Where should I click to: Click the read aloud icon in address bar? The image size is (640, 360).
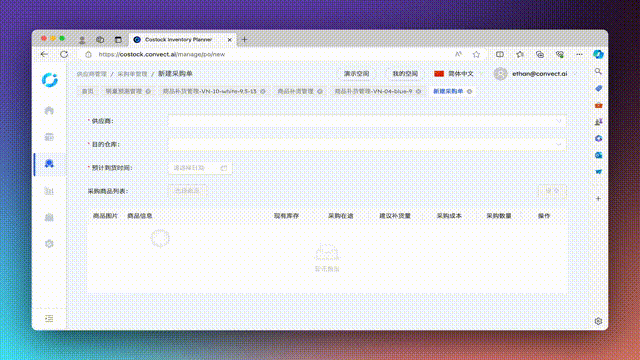point(458,54)
